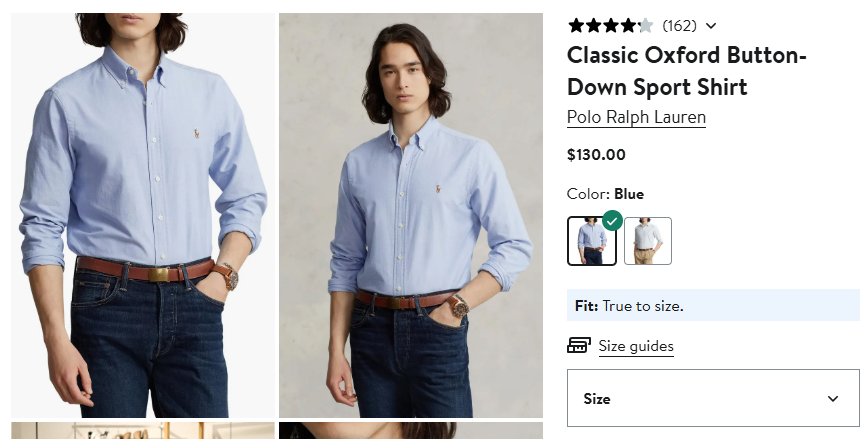View the (162) reviews count

pyautogui.click(x=679, y=26)
